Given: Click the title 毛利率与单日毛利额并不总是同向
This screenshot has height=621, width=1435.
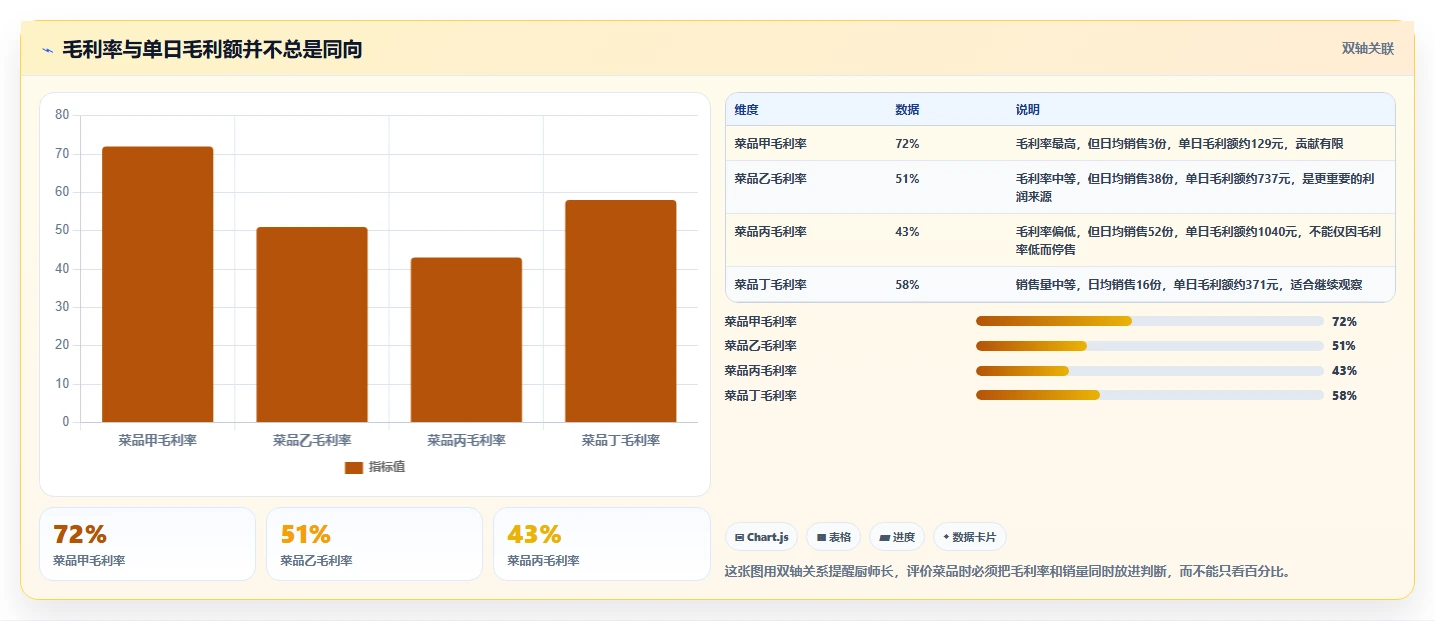Looking at the screenshot, I should click(212, 49).
